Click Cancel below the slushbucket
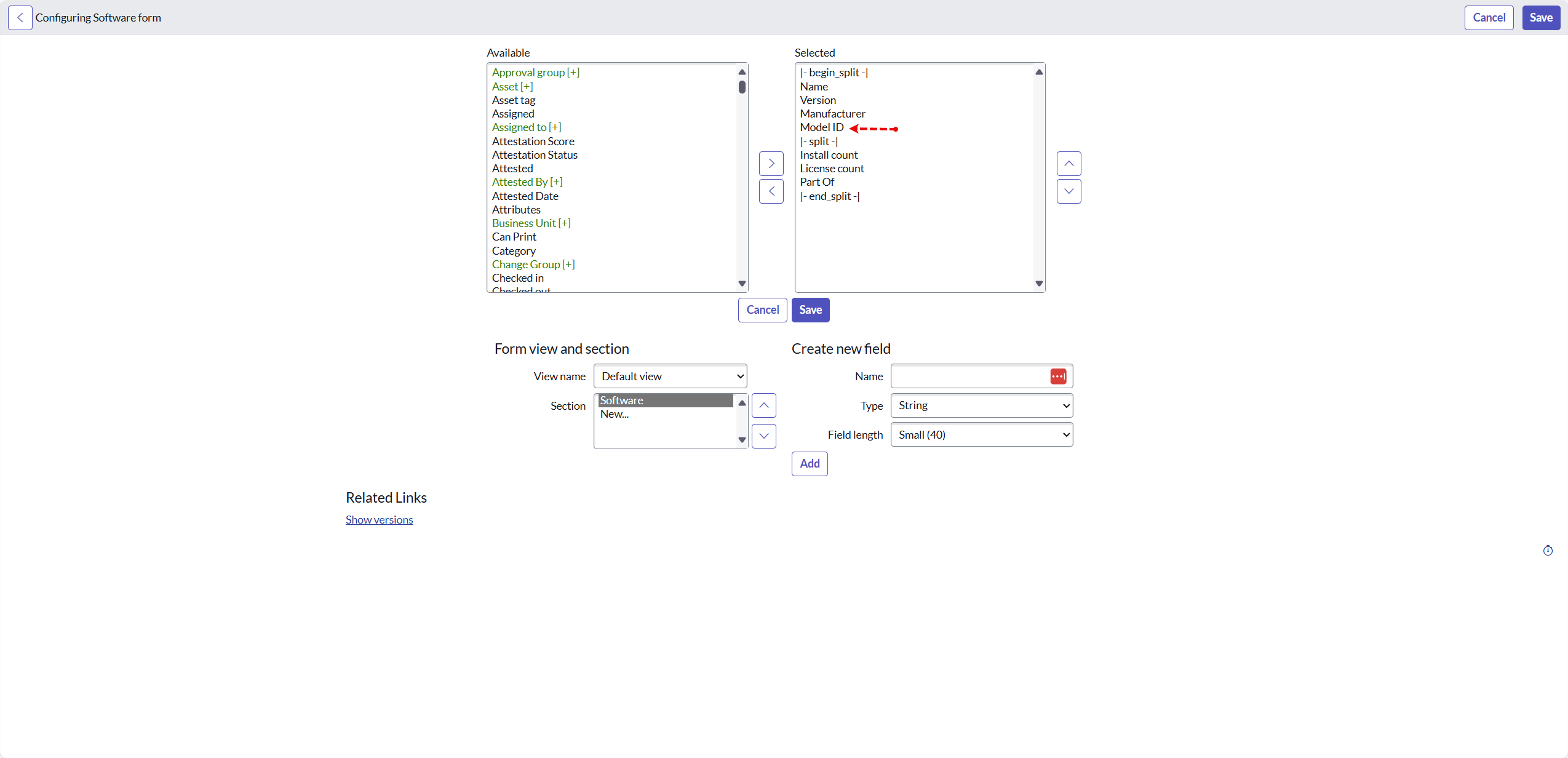 pyautogui.click(x=762, y=310)
